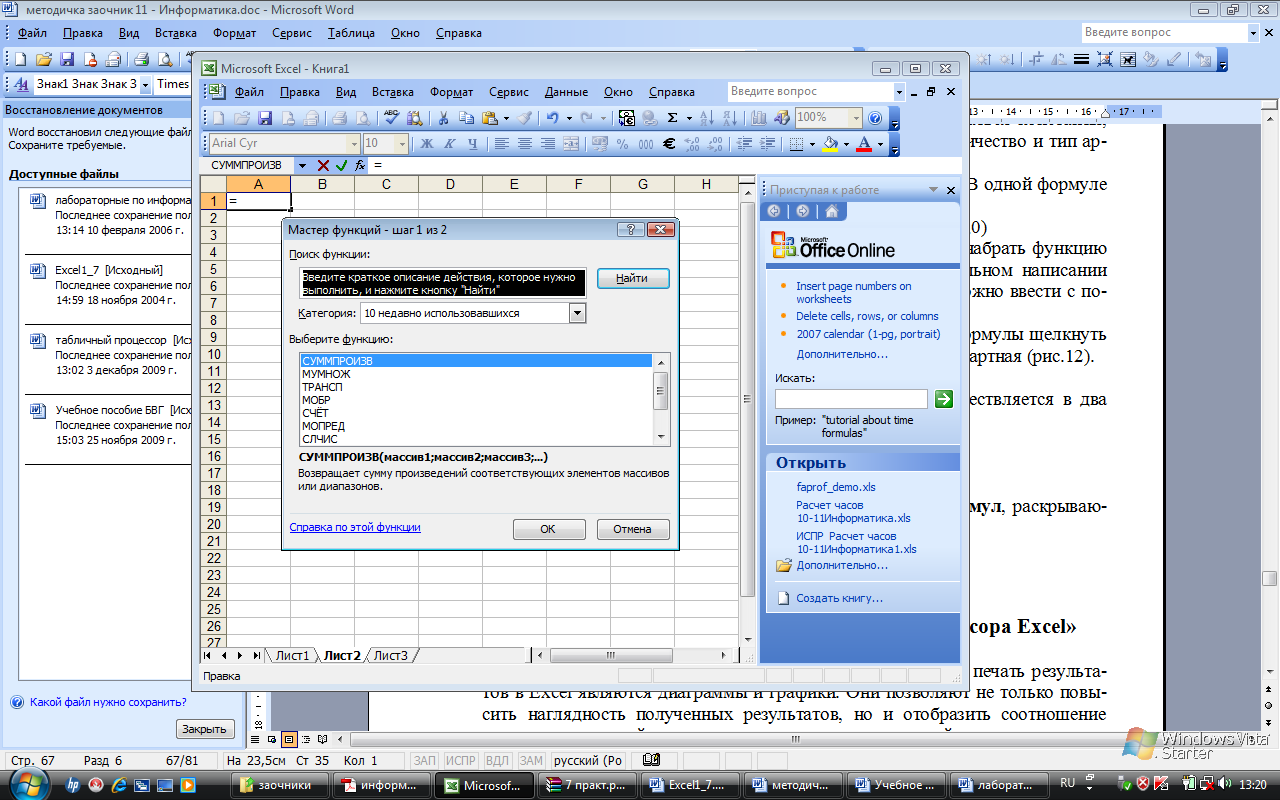Click the Copy icon in Excel toolbar
The width and height of the screenshot is (1280, 800).
tap(466, 117)
